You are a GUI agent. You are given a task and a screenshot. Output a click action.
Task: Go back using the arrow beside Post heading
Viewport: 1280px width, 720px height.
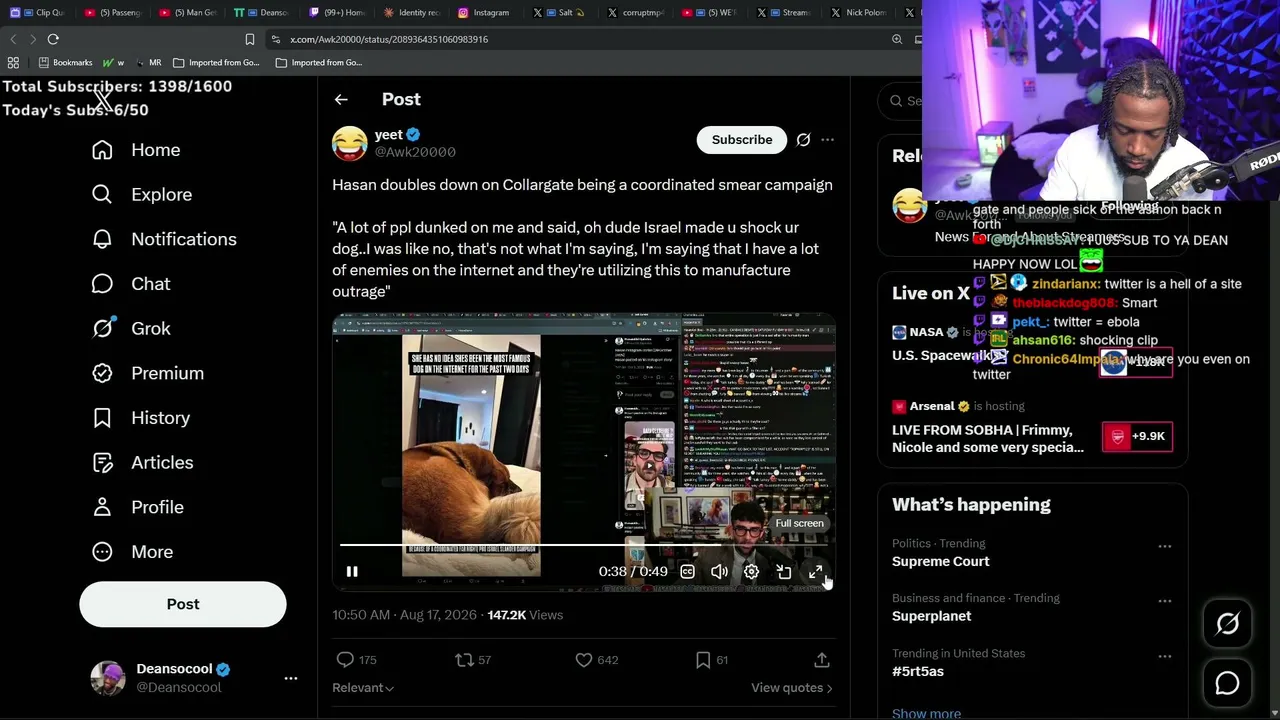(341, 99)
